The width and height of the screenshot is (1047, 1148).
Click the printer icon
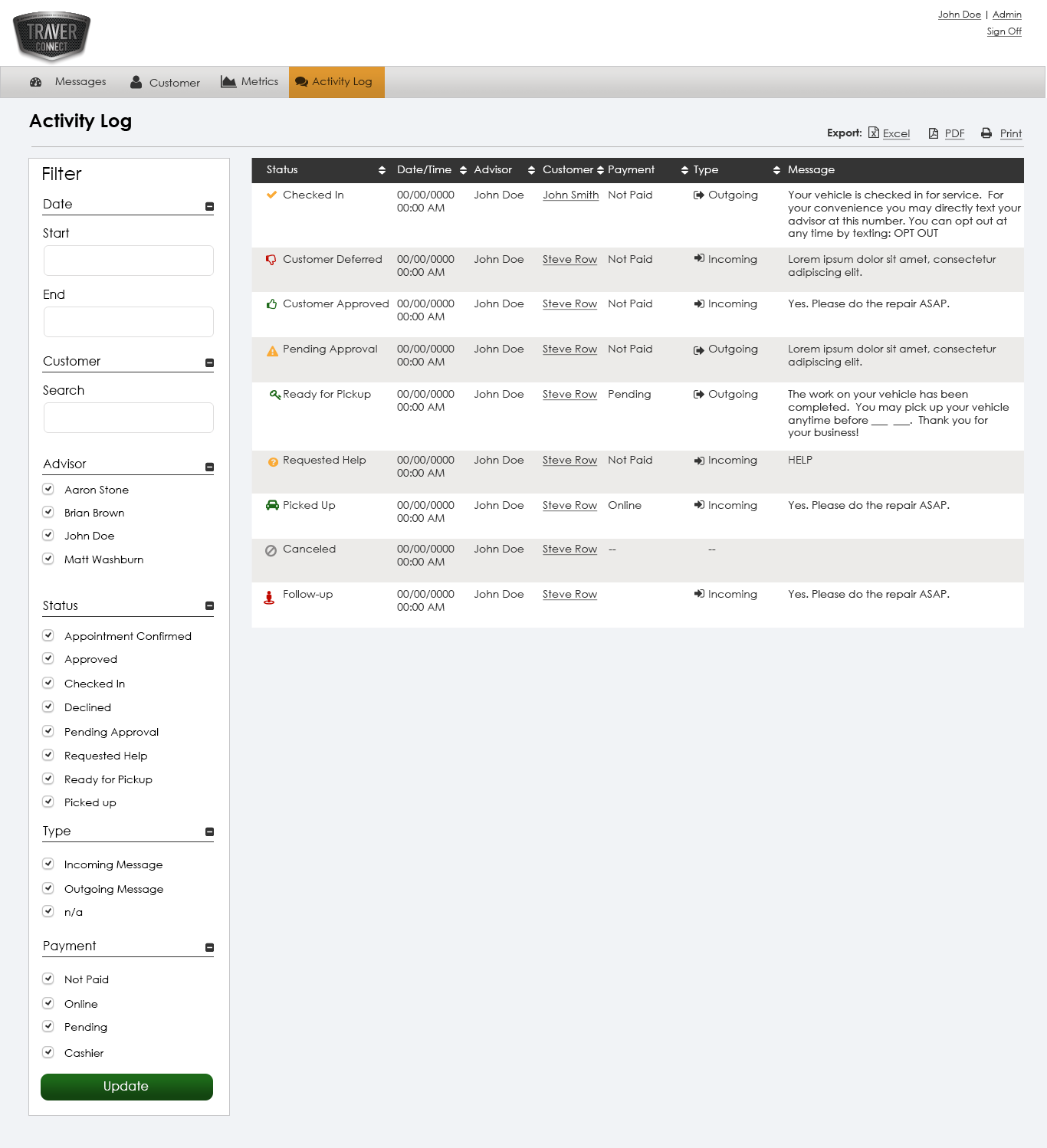pos(986,133)
